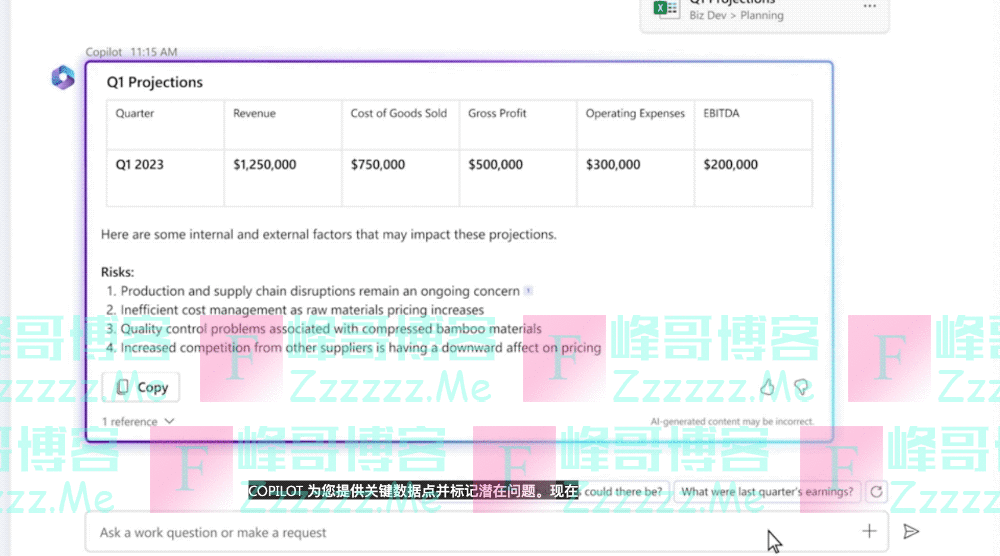Viewport: 1000px width, 556px height.
Task: Refresh the suggested prompts
Action: [x=877, y=491]
